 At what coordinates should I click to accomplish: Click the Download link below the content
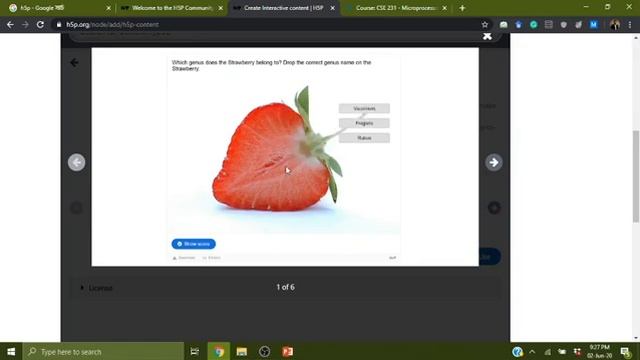click(x=184, y=258)
